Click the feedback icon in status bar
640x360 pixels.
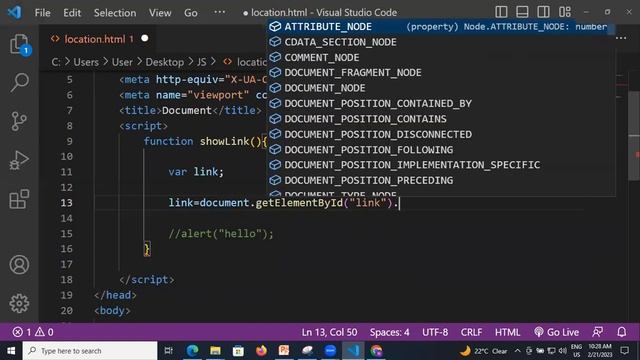[x=598, y=332]
